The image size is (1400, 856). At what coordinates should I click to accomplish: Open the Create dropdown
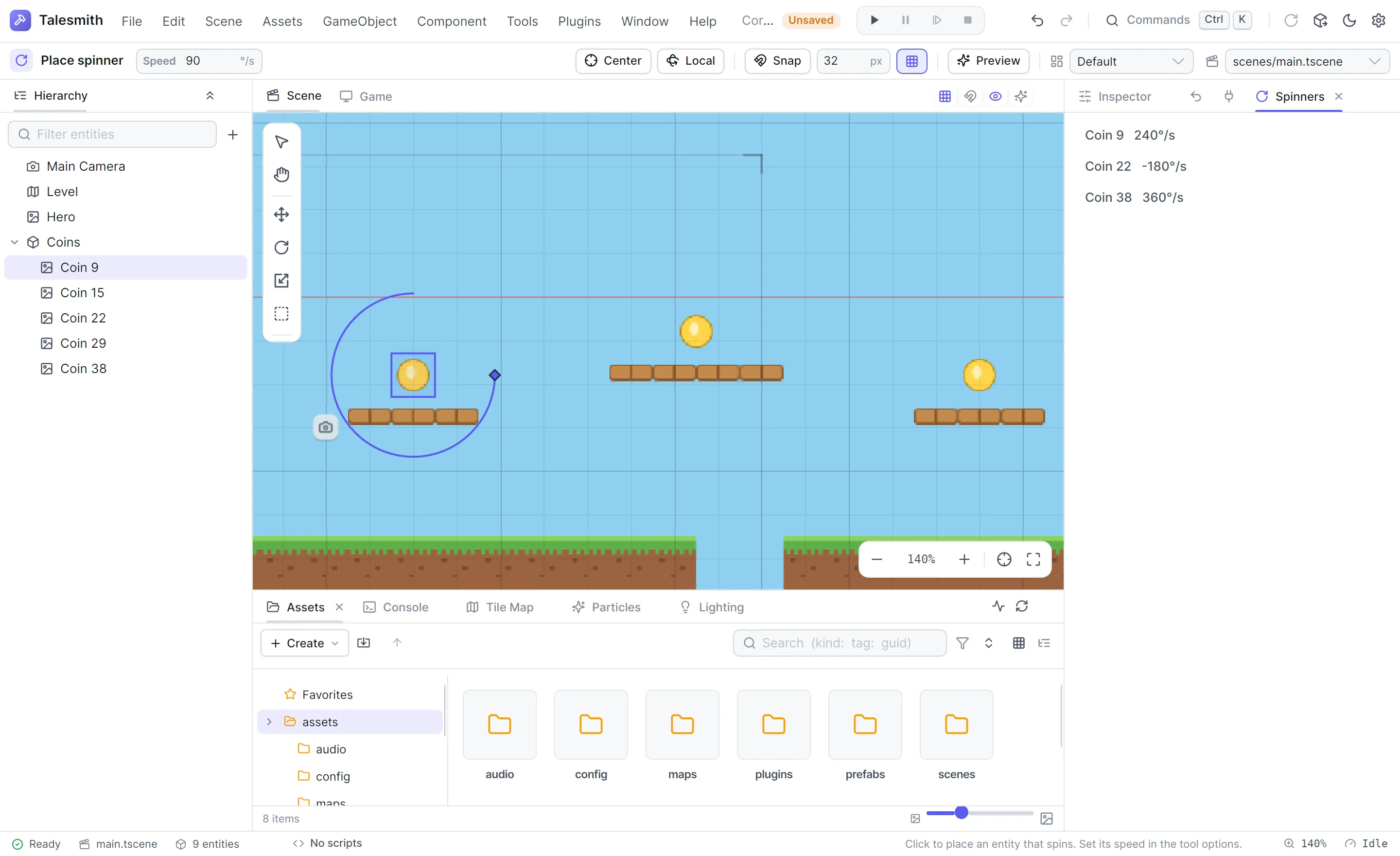(304, 643)
